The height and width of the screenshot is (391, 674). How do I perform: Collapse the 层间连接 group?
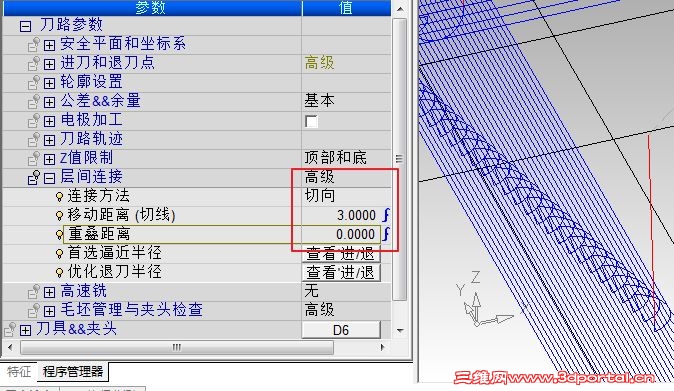(x=49, y=178)
